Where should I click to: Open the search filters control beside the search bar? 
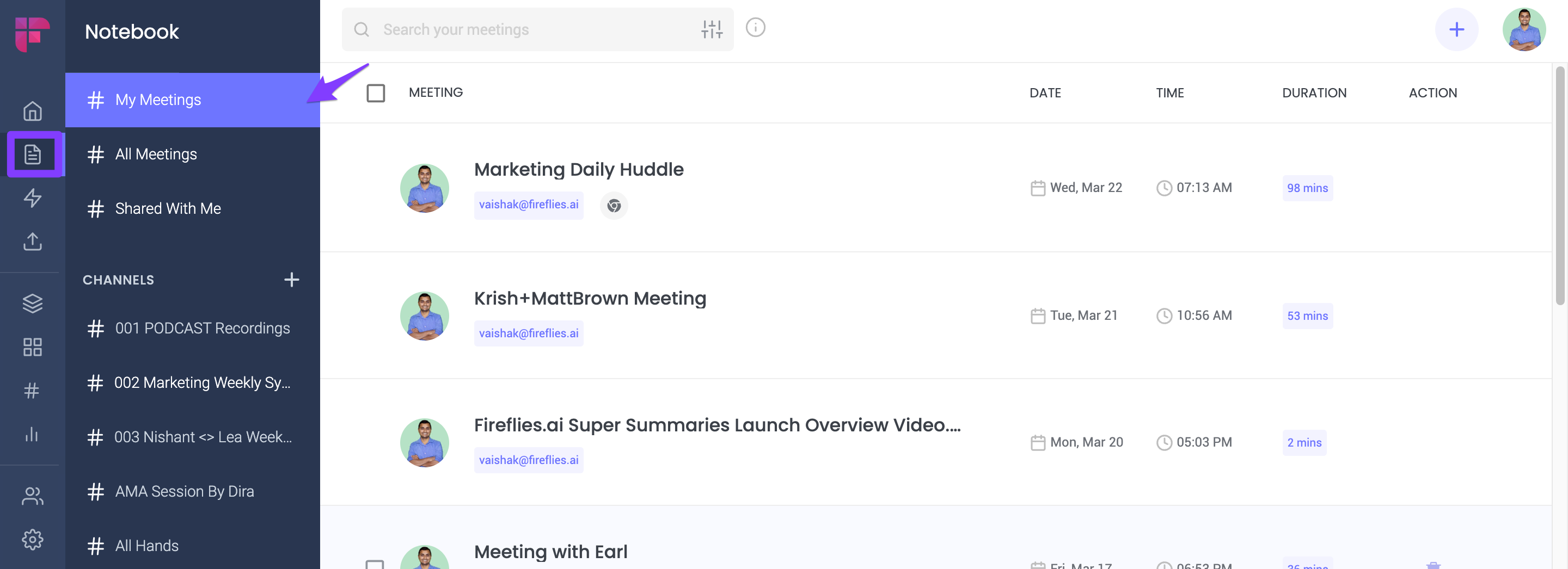[x=712, y=29]
